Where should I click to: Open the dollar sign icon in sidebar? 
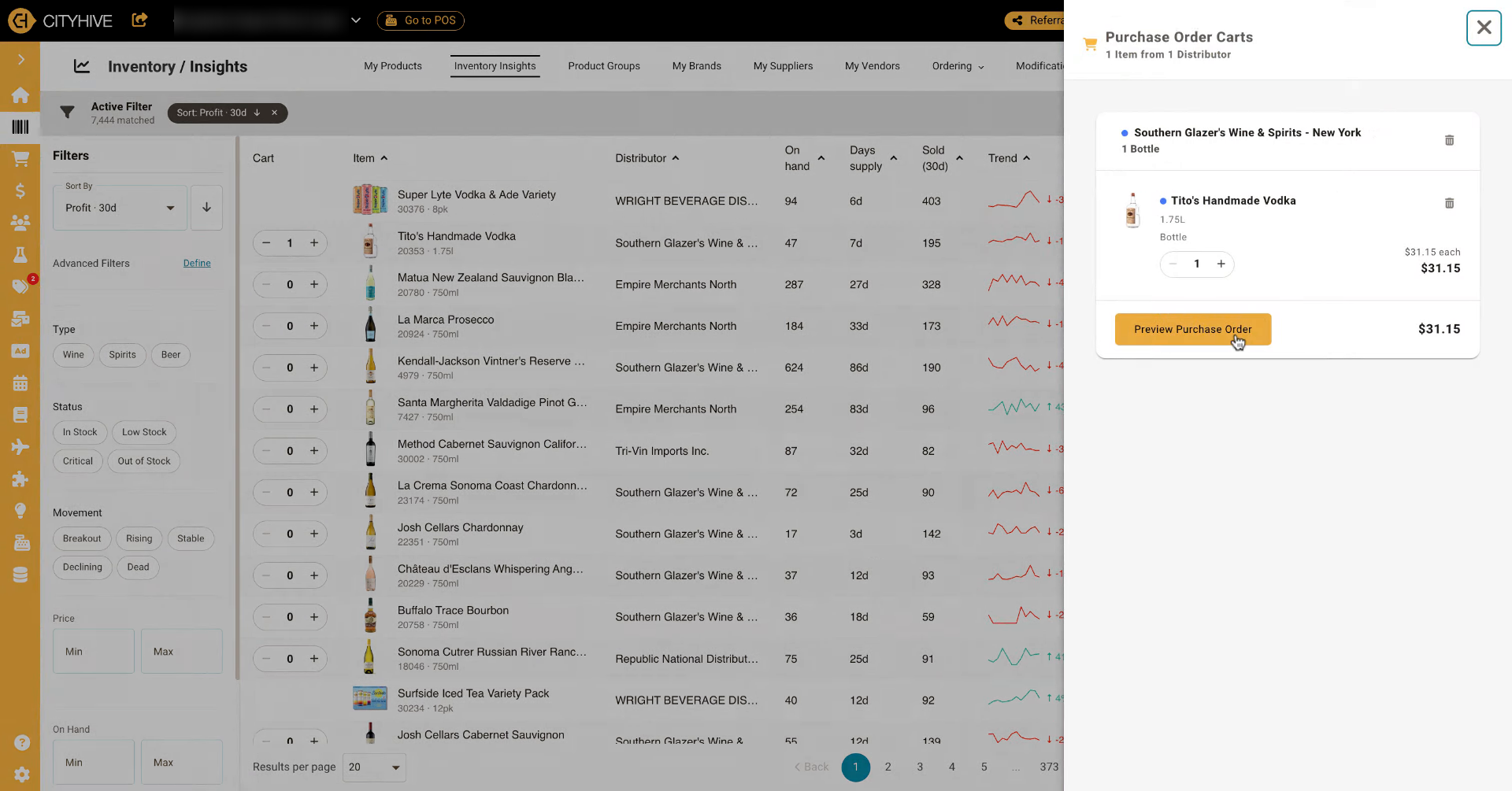pyautogui.click(x=20, y=190)
